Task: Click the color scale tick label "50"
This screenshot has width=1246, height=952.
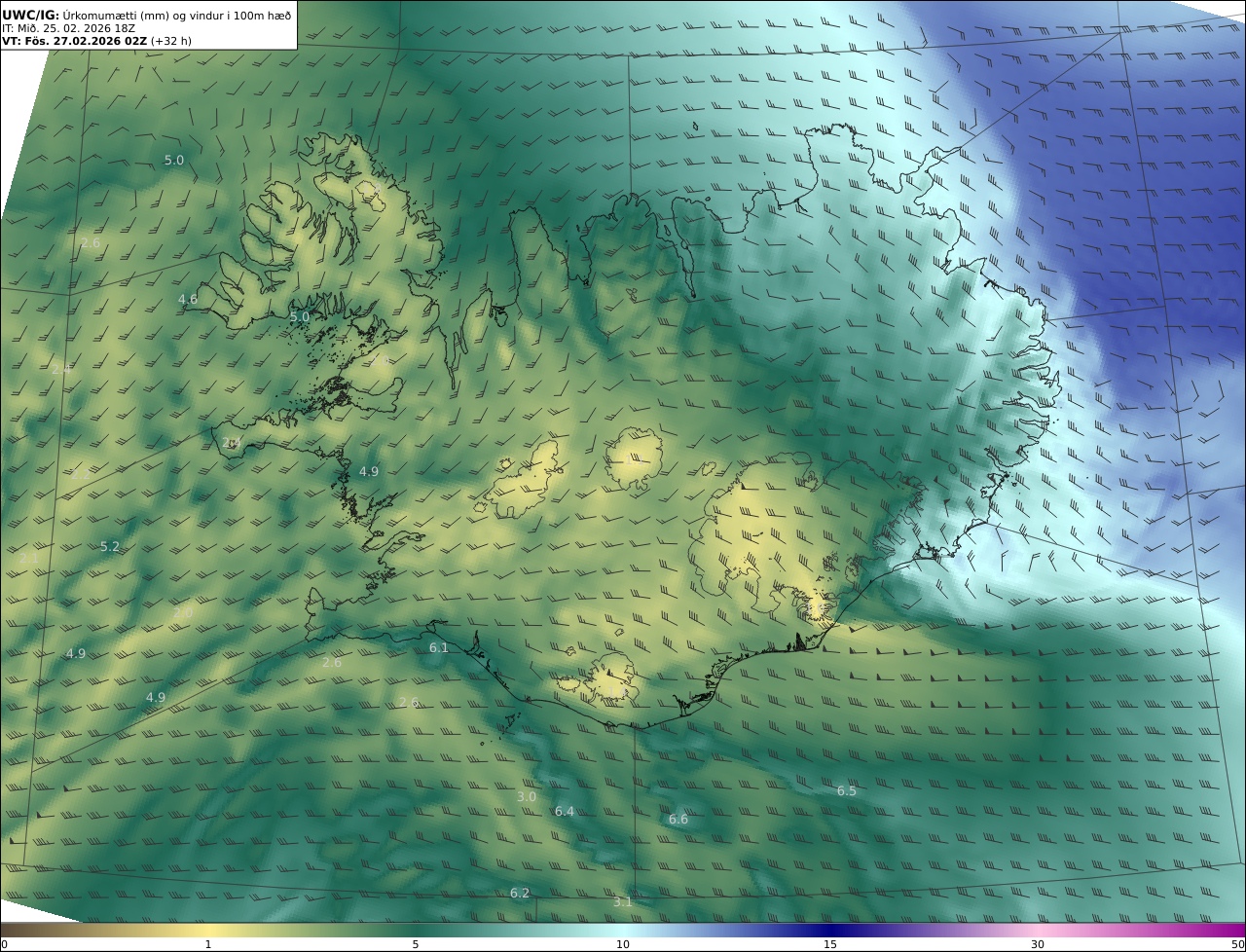Action: coord(1237,944)
